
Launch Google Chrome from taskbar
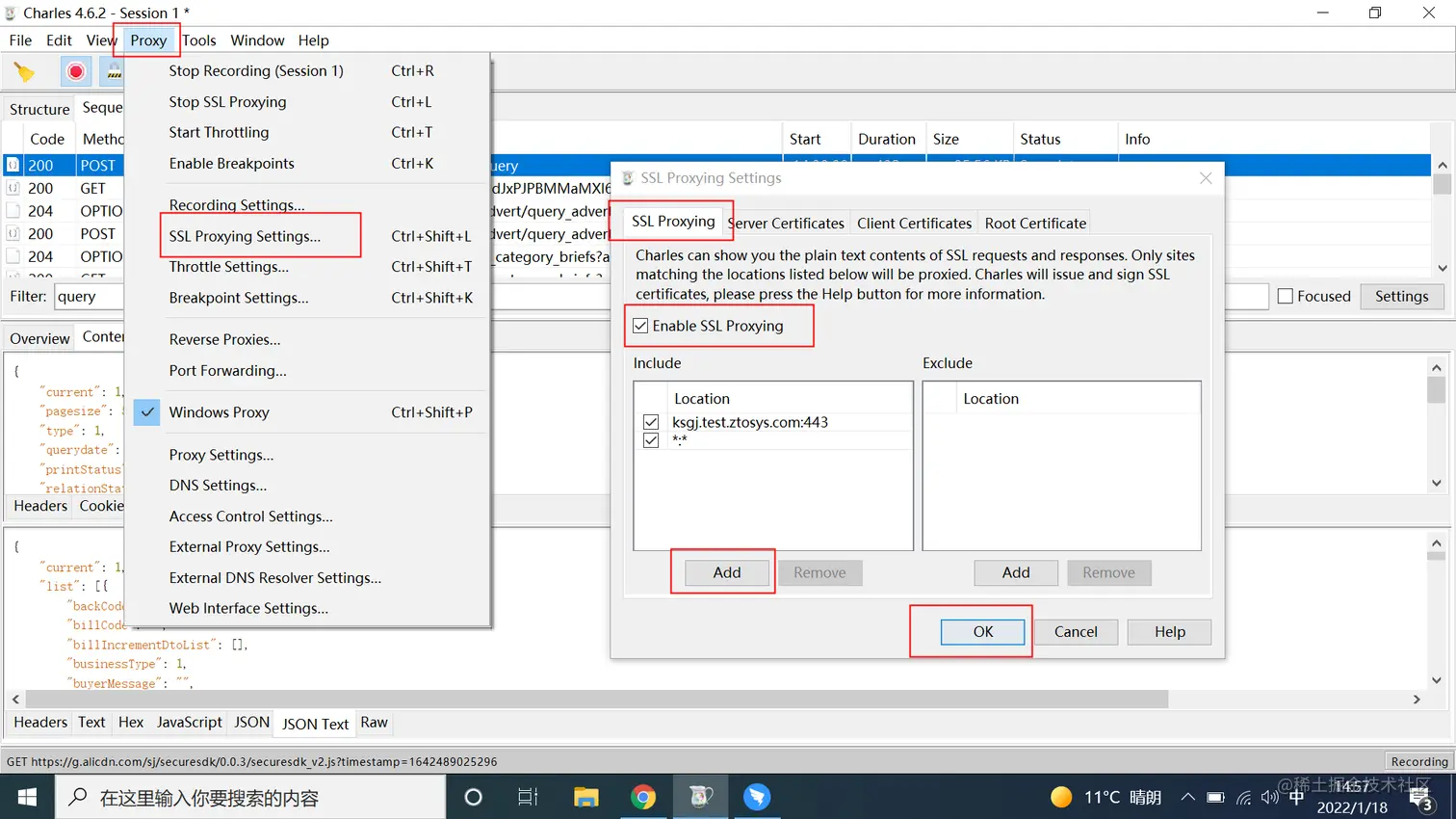[643, 797]
